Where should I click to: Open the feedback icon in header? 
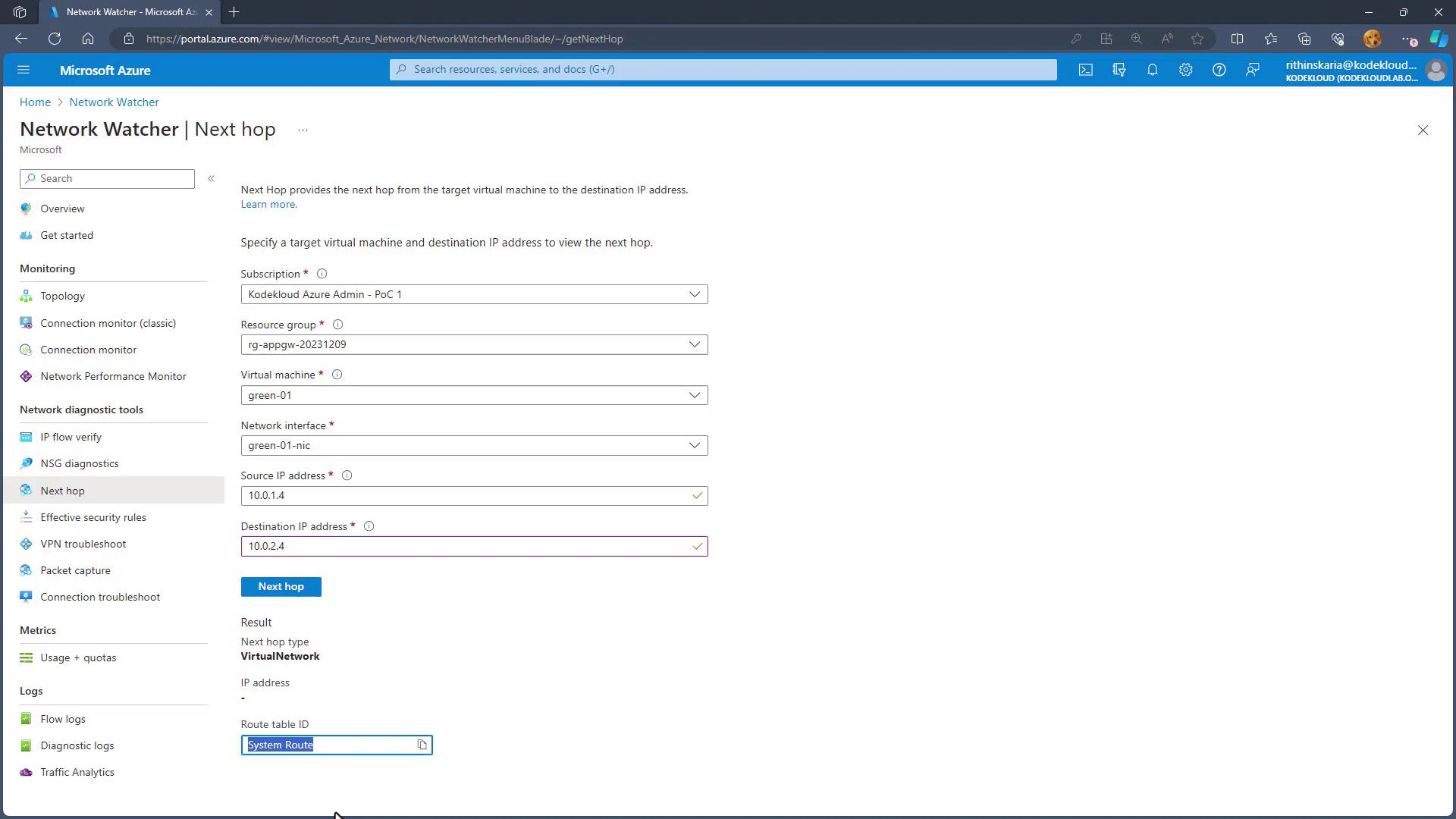(1252, 70)
